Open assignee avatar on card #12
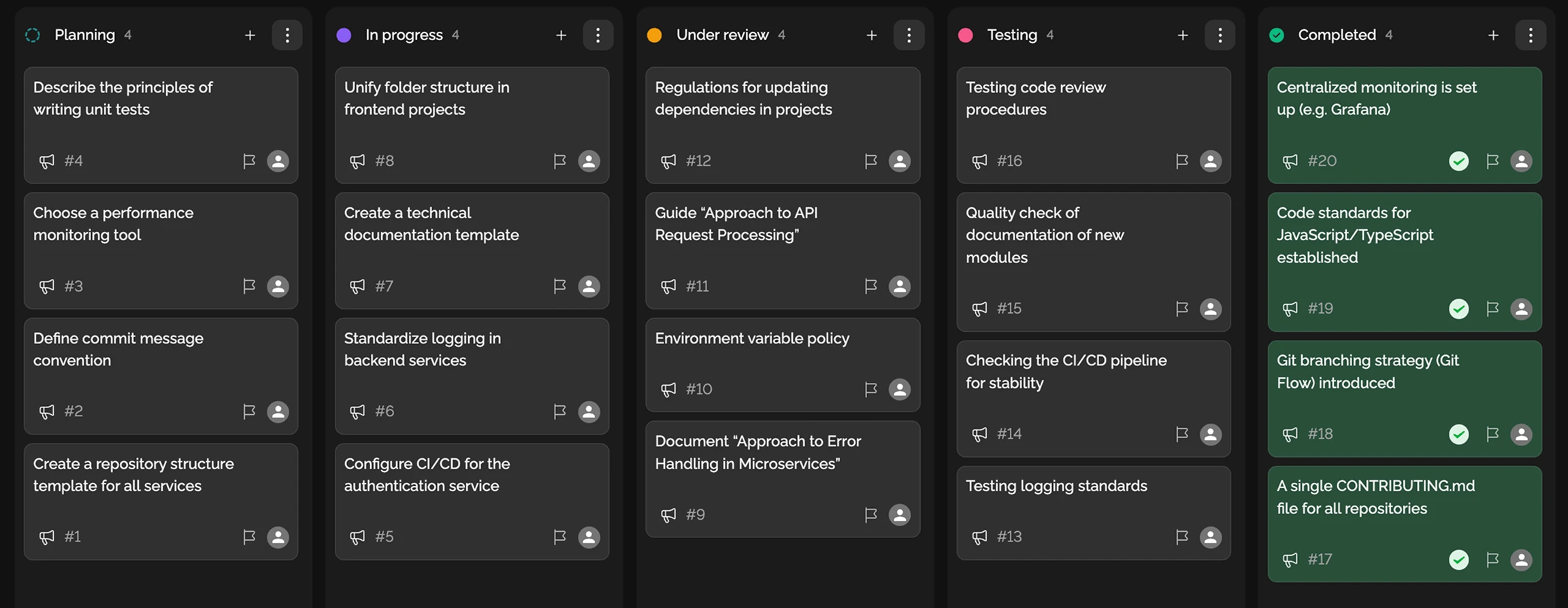Screen dimensions: 1568x608 [899, 161]
